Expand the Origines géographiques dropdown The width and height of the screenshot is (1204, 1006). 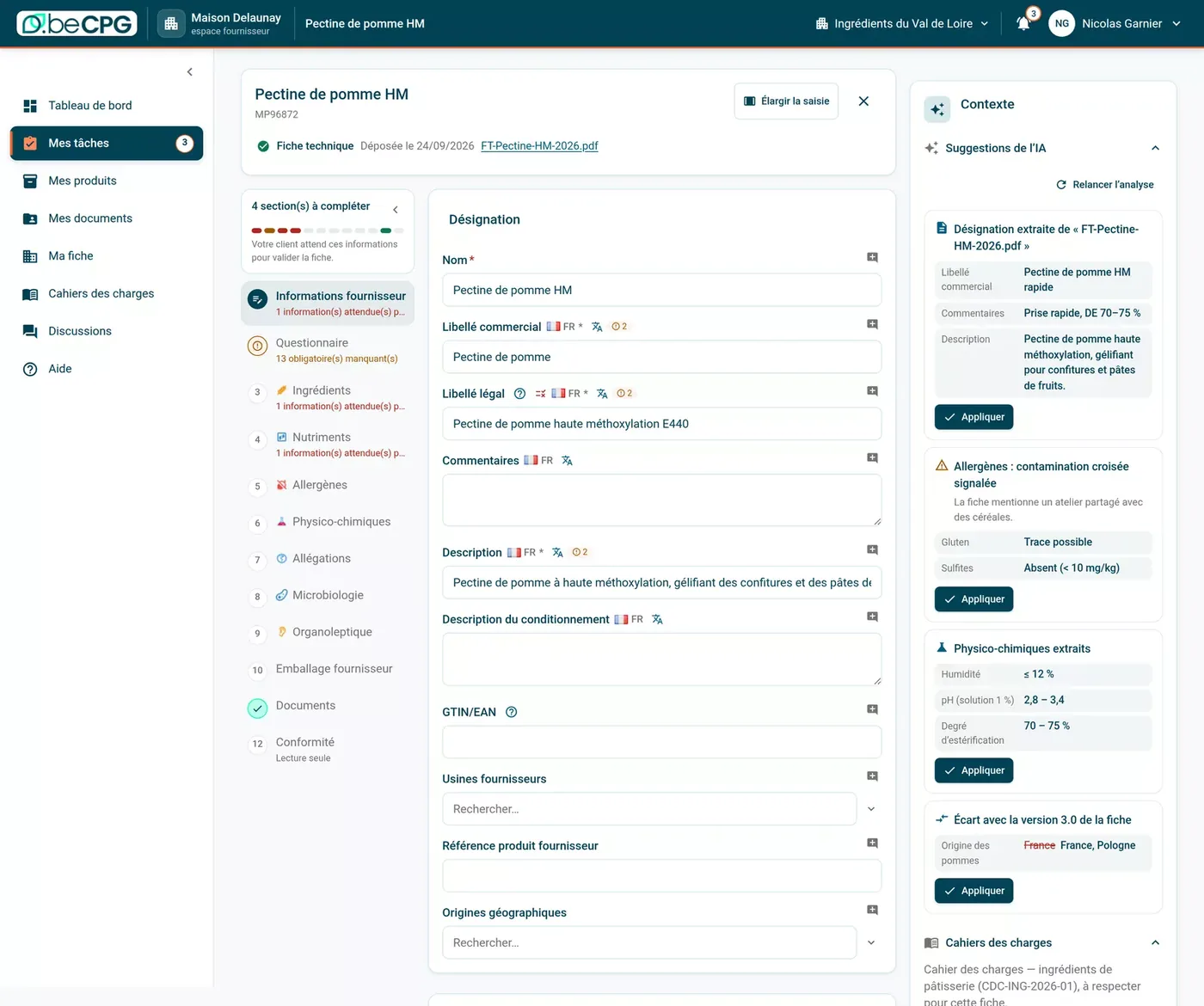click(x=871, y=942)
